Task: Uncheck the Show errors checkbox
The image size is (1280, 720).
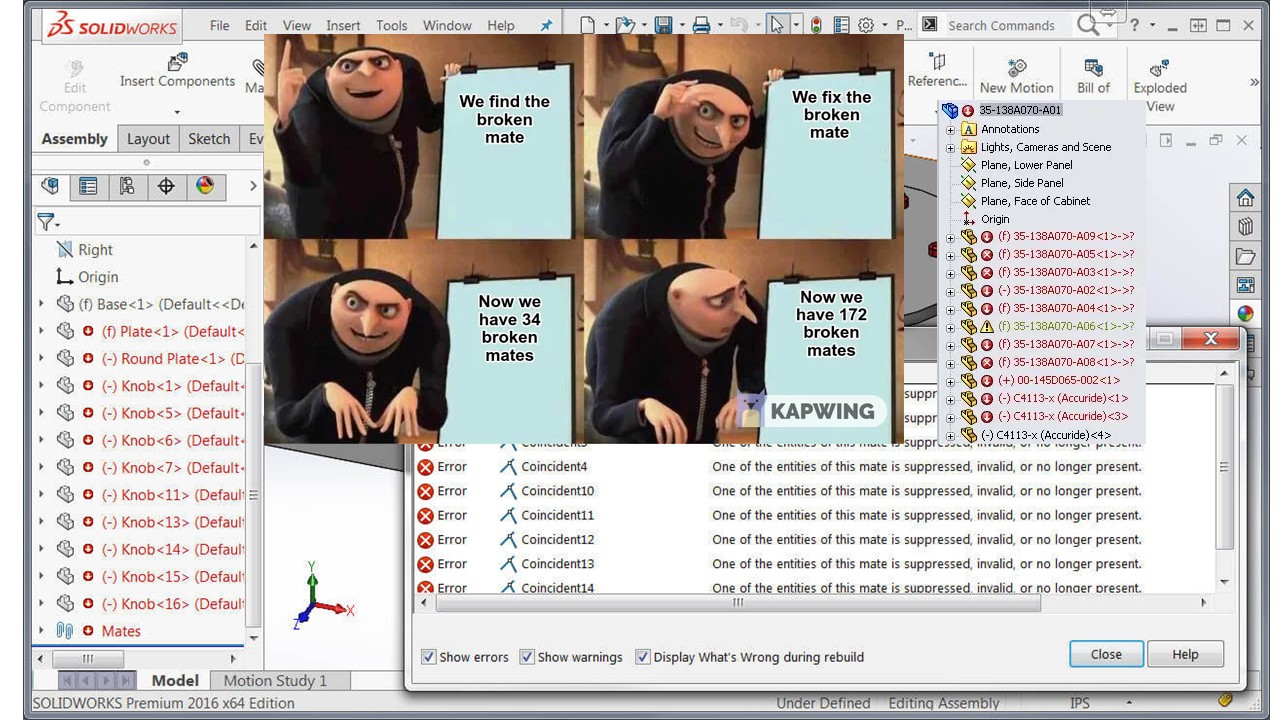Action: tap(429, 657)
